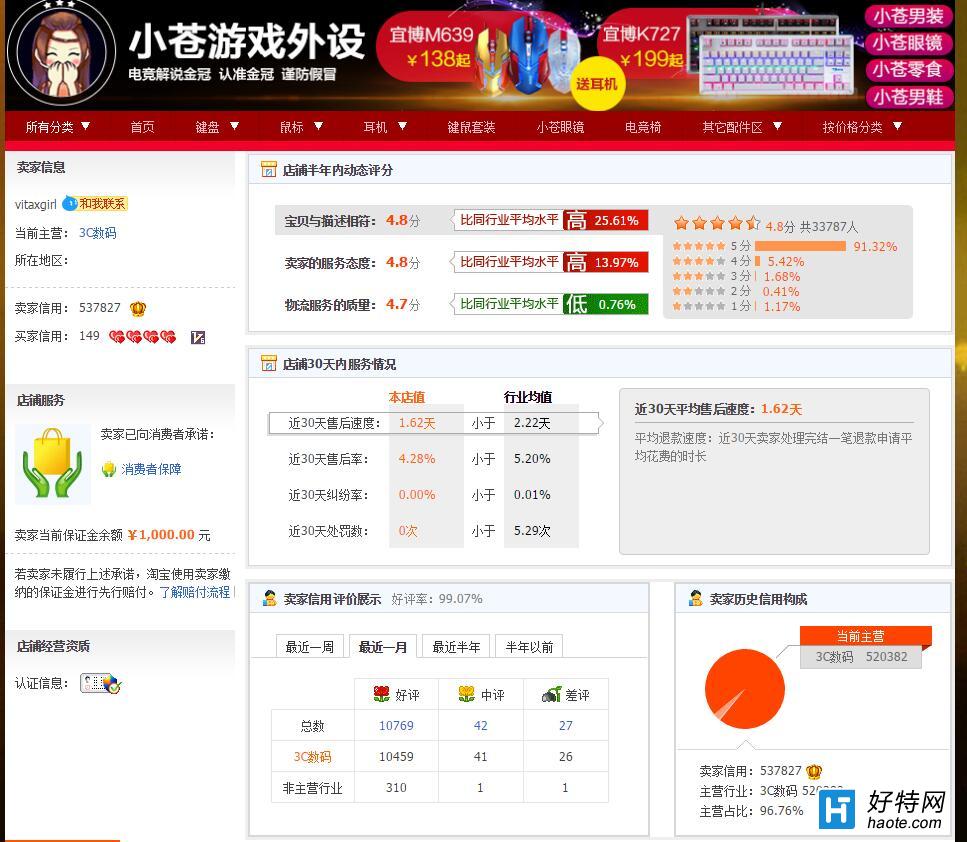Click the orange 3C数码 row label in table
Viewport: 967px width, 842px height.
point(312,756)
